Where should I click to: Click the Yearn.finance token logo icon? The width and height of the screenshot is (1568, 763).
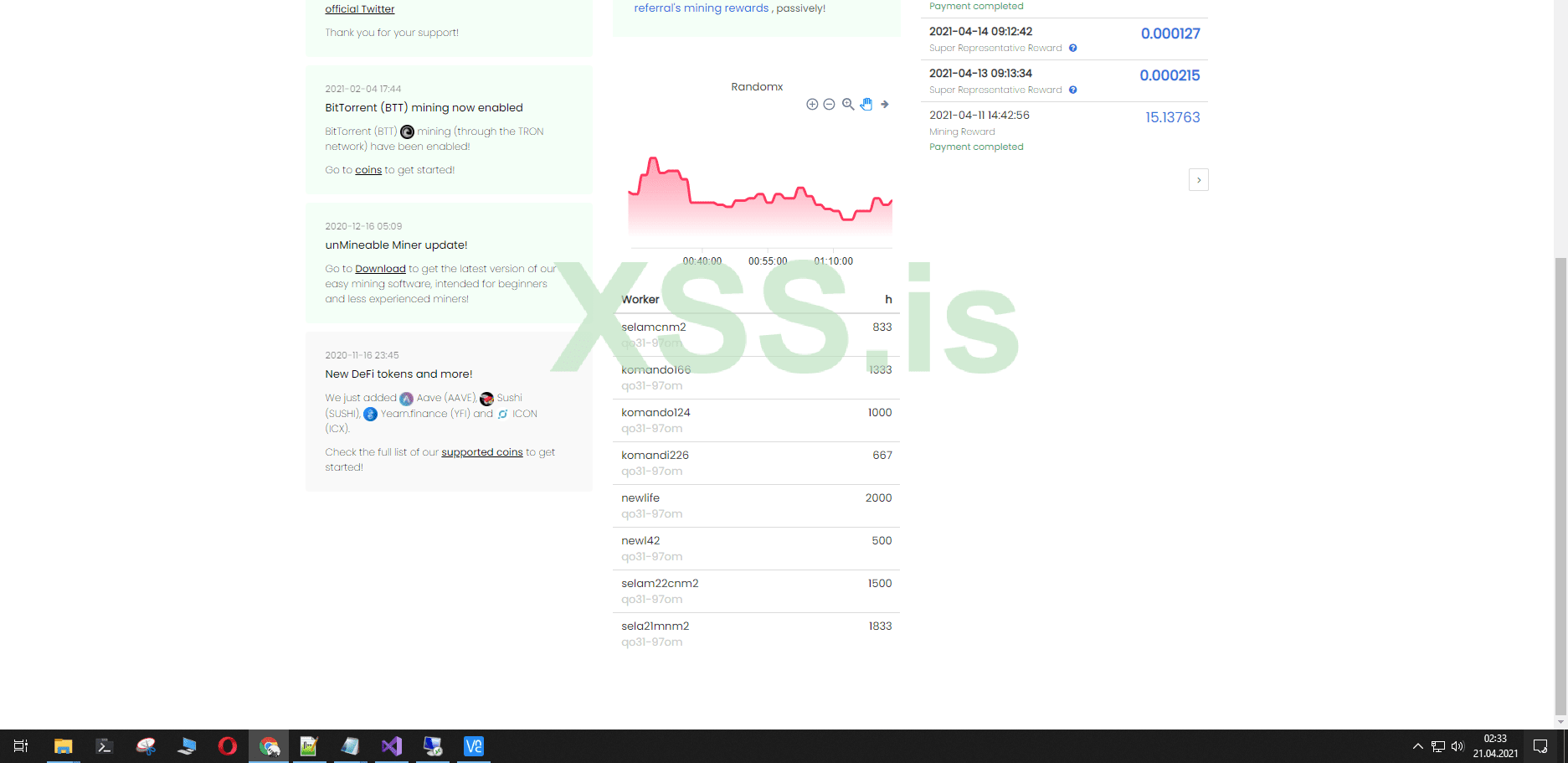pos(370,415)
